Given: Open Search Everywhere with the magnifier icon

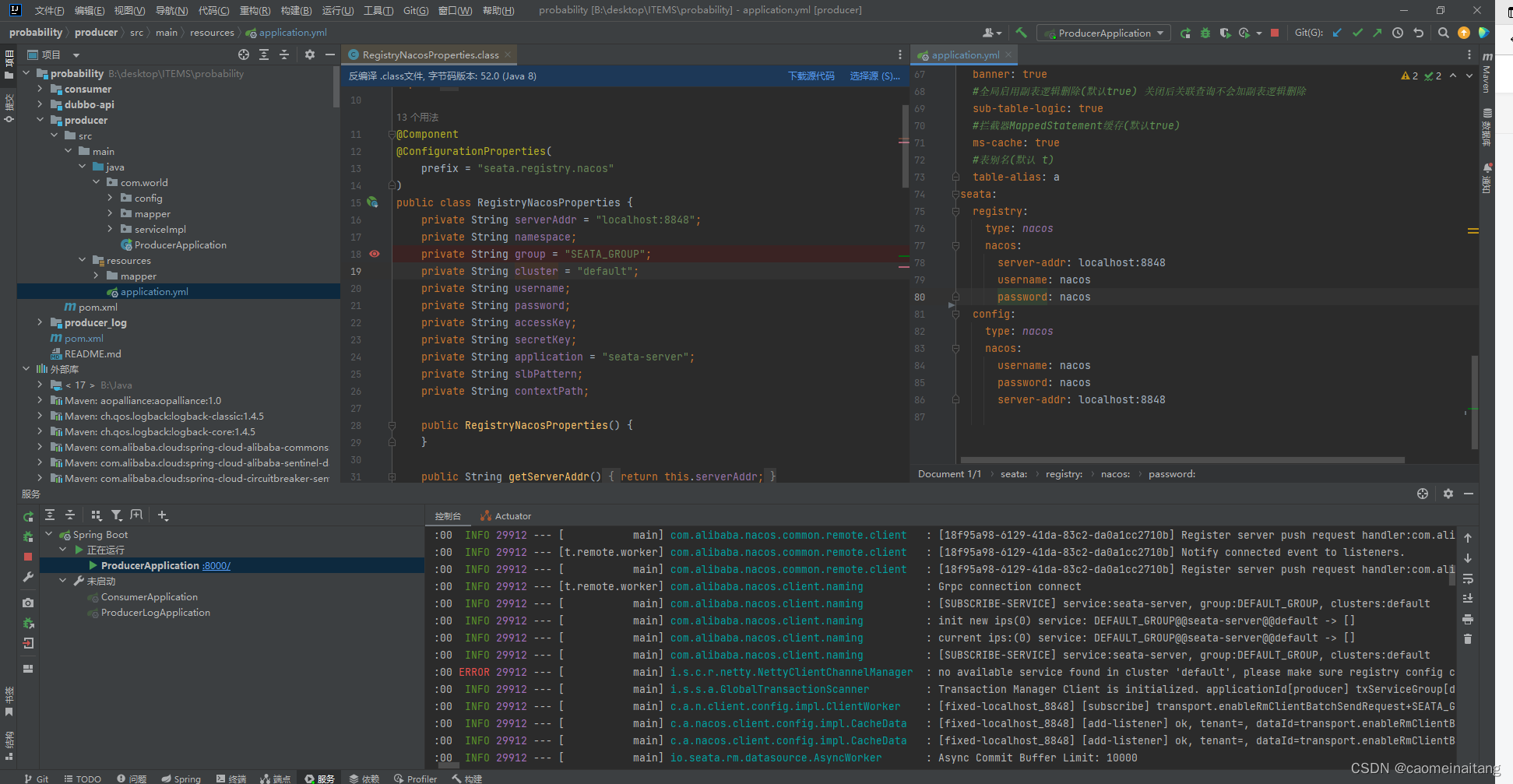Looking at the screenshot, I should pos(1443,33).
